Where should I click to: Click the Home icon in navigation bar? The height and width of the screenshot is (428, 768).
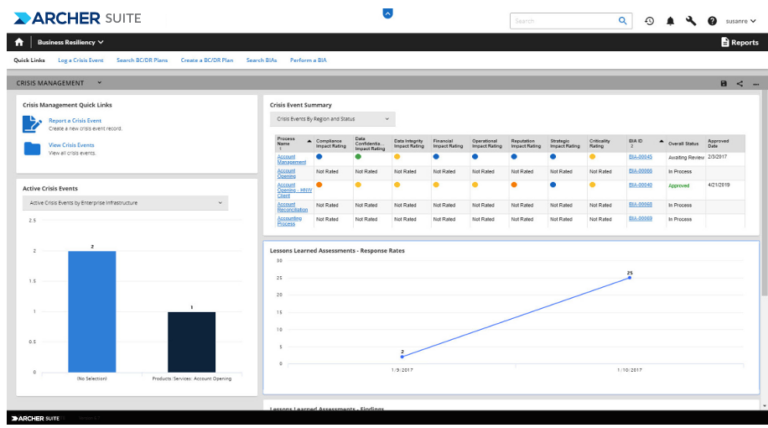[x=18, y=42]
